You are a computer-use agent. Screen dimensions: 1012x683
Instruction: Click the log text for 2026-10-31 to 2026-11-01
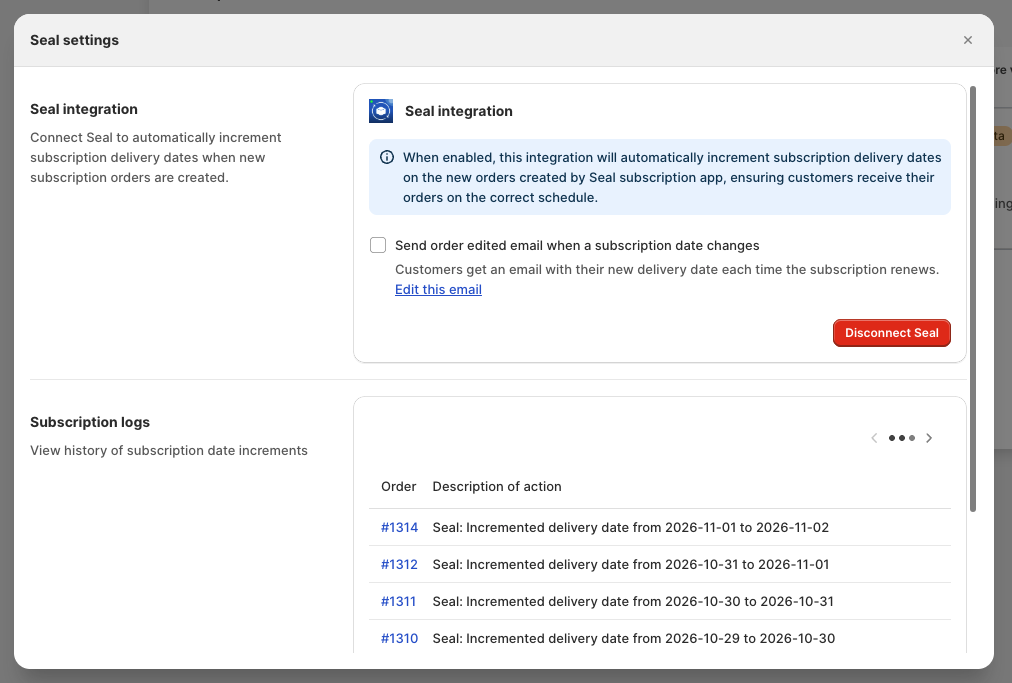(631, 564)
